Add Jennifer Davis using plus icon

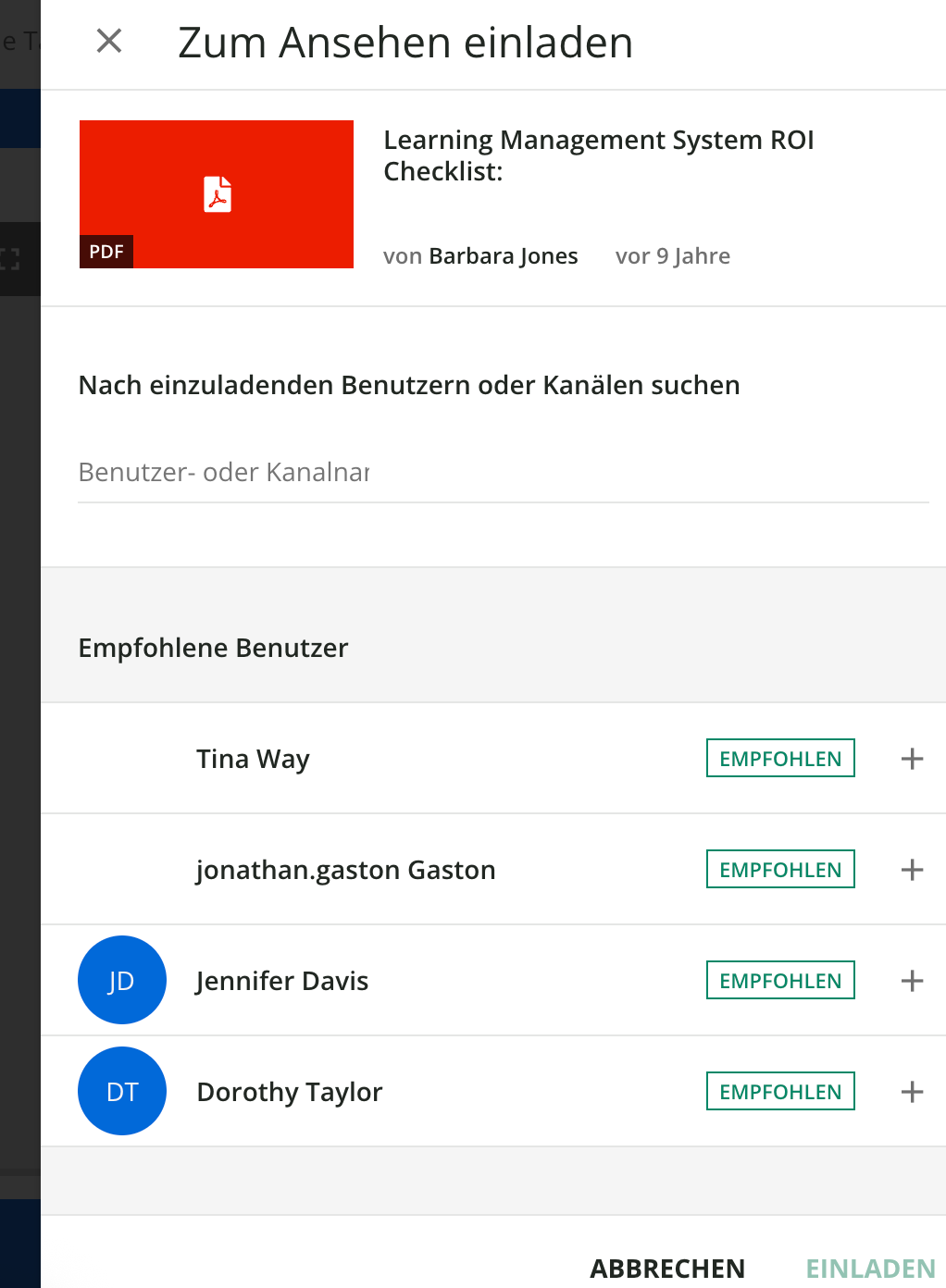pyautogui.click(x=912, y=981)
